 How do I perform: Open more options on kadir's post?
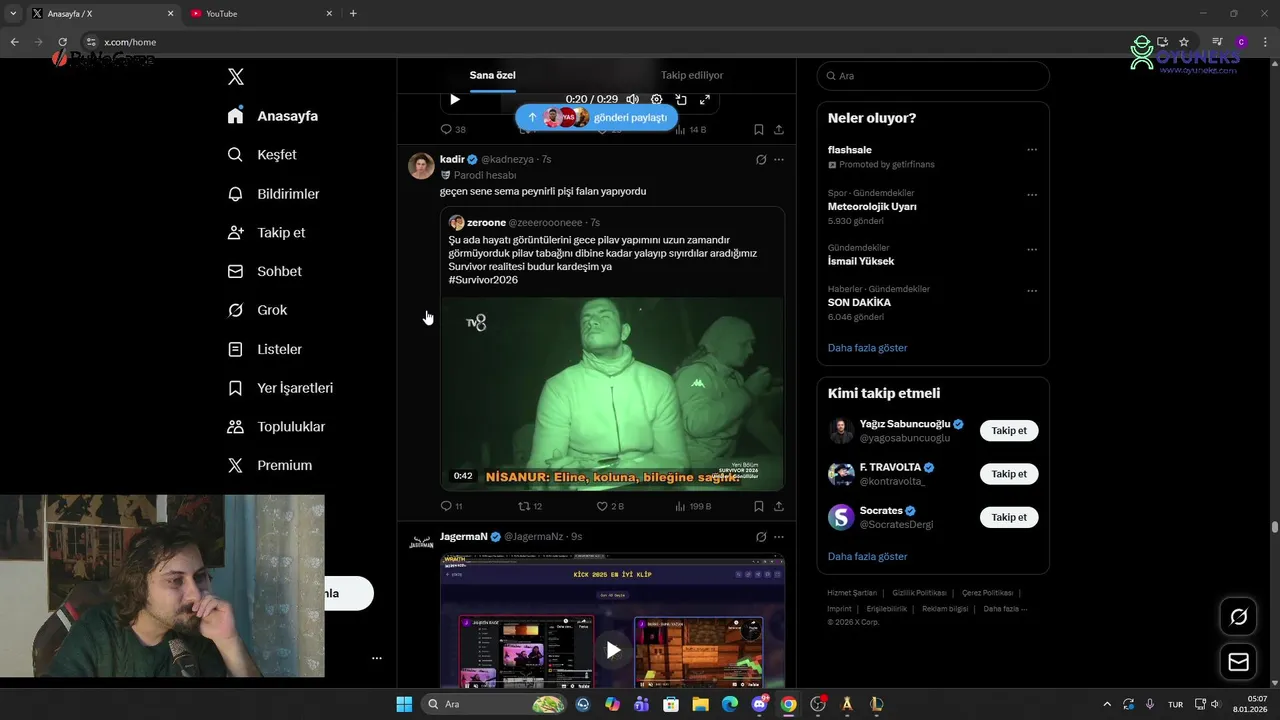pyautogui.click(x=779, y=160)
